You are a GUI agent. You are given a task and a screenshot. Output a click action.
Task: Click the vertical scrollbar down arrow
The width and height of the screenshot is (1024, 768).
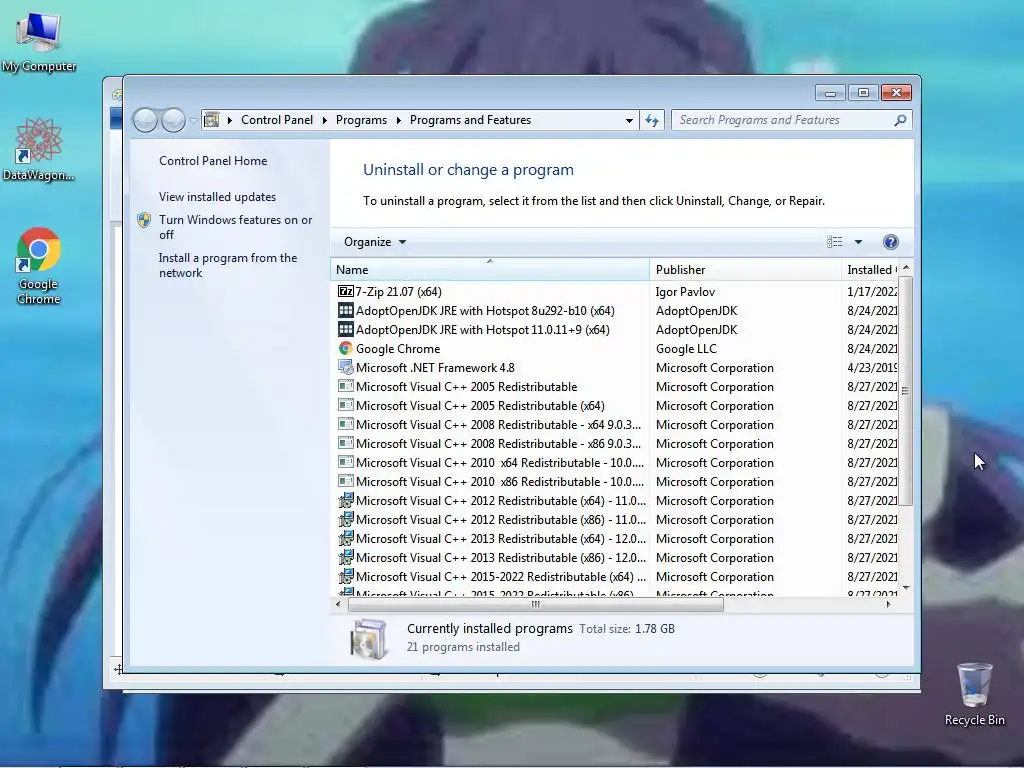[906, 588]
